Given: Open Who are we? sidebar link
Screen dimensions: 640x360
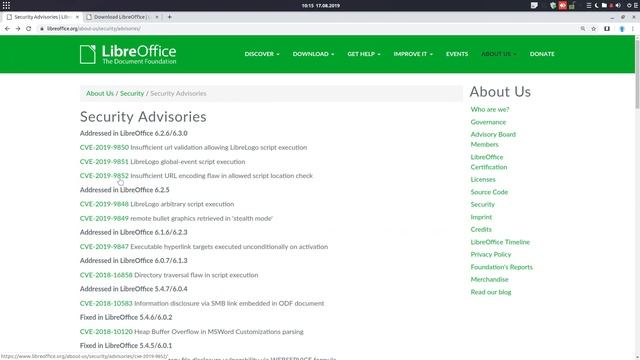Looking at the screenshot, I should 490,109.
